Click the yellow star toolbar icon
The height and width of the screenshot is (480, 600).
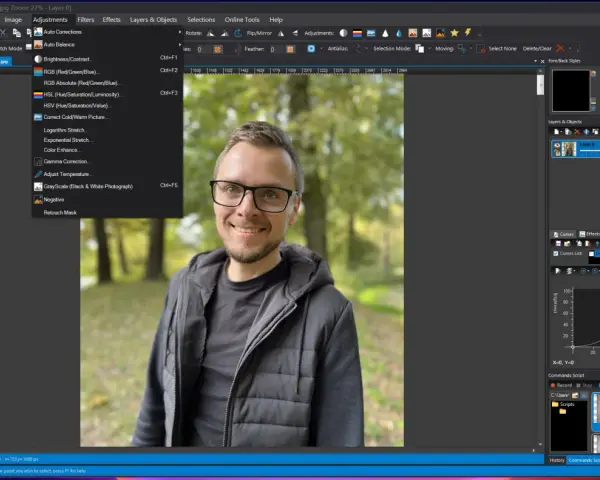point(454,33)
